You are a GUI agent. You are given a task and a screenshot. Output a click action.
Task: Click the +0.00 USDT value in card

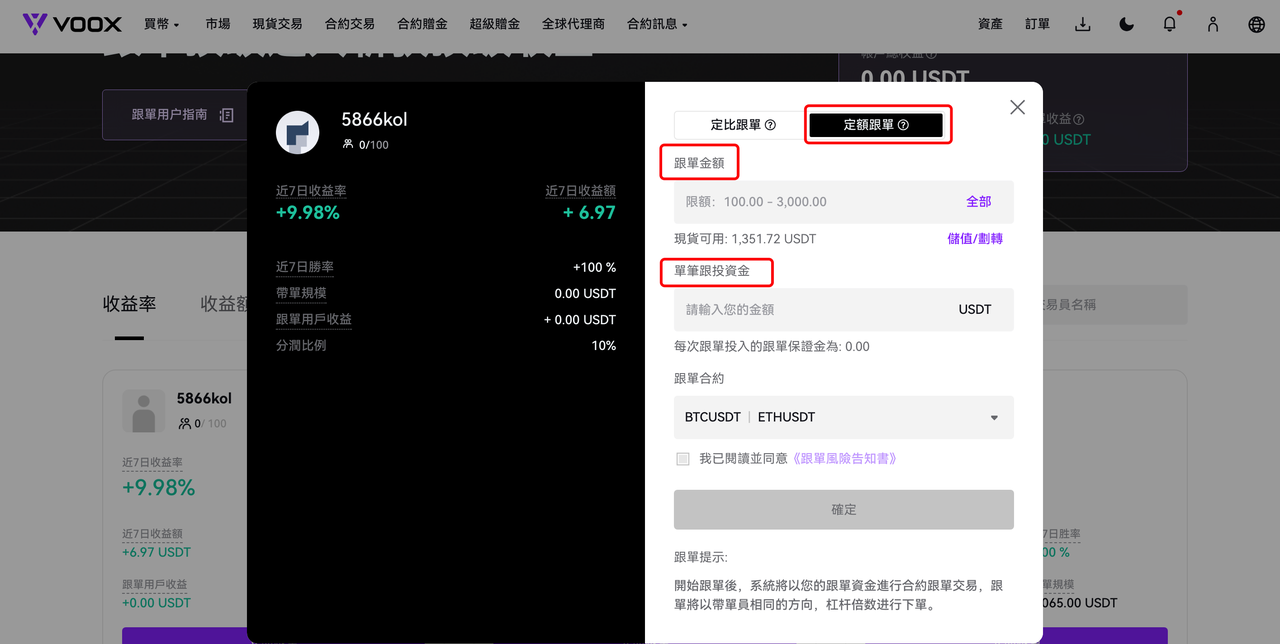[156, 603]
